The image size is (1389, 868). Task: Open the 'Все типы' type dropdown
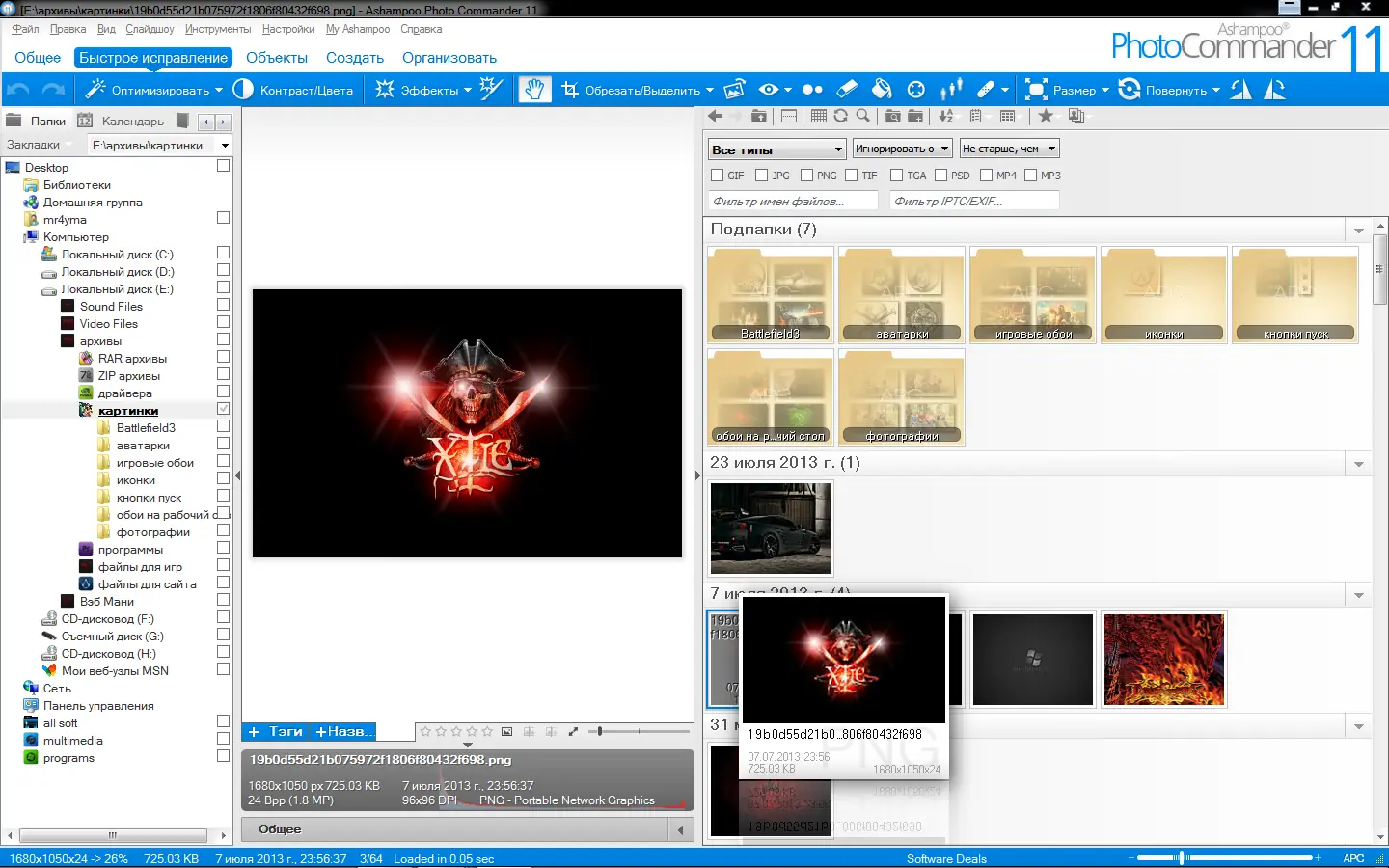(x=777, y=149)
